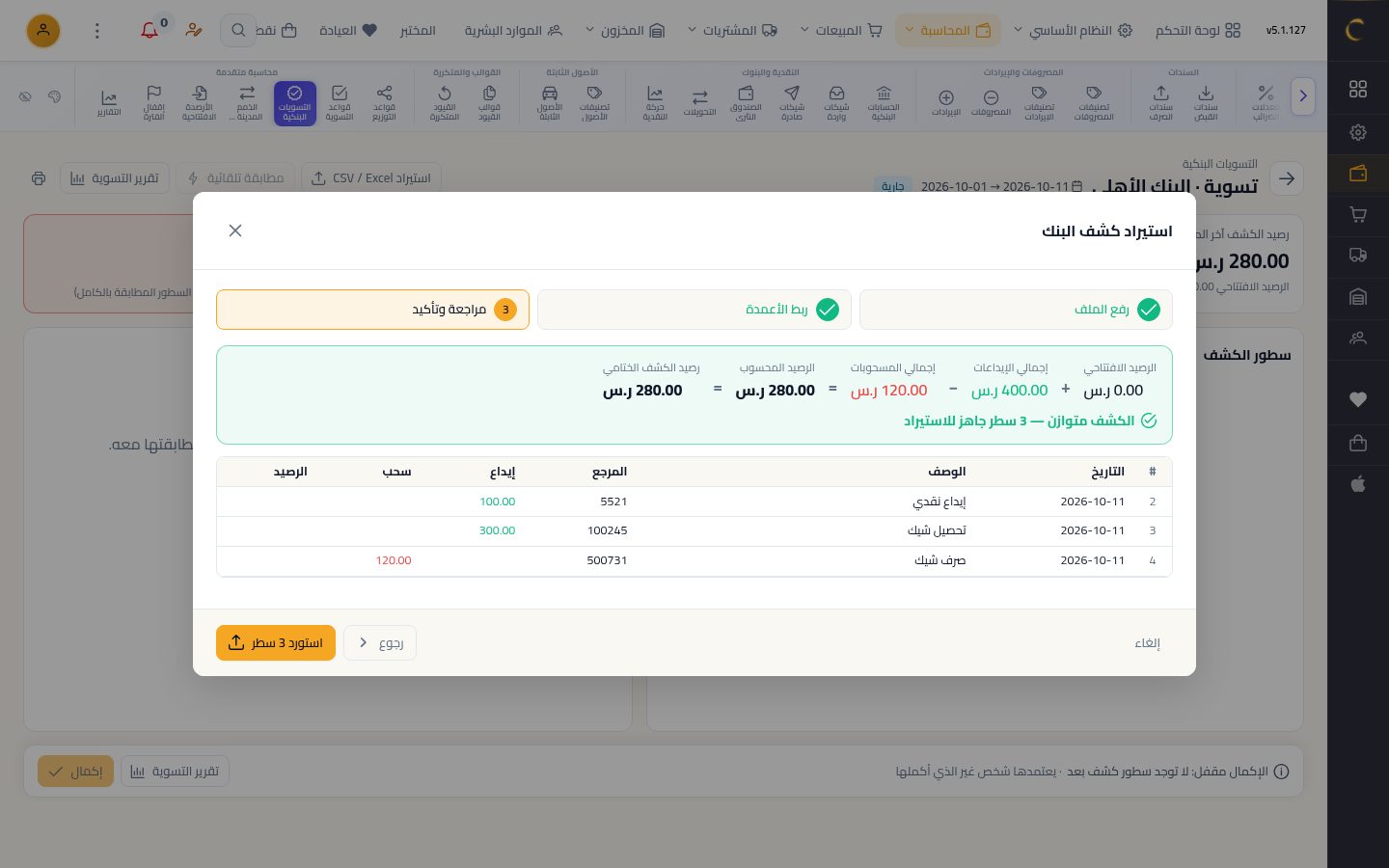
Task: Select the مراجعة وتأكيد step
Action: pyautogui.click(x=372, y=310)
